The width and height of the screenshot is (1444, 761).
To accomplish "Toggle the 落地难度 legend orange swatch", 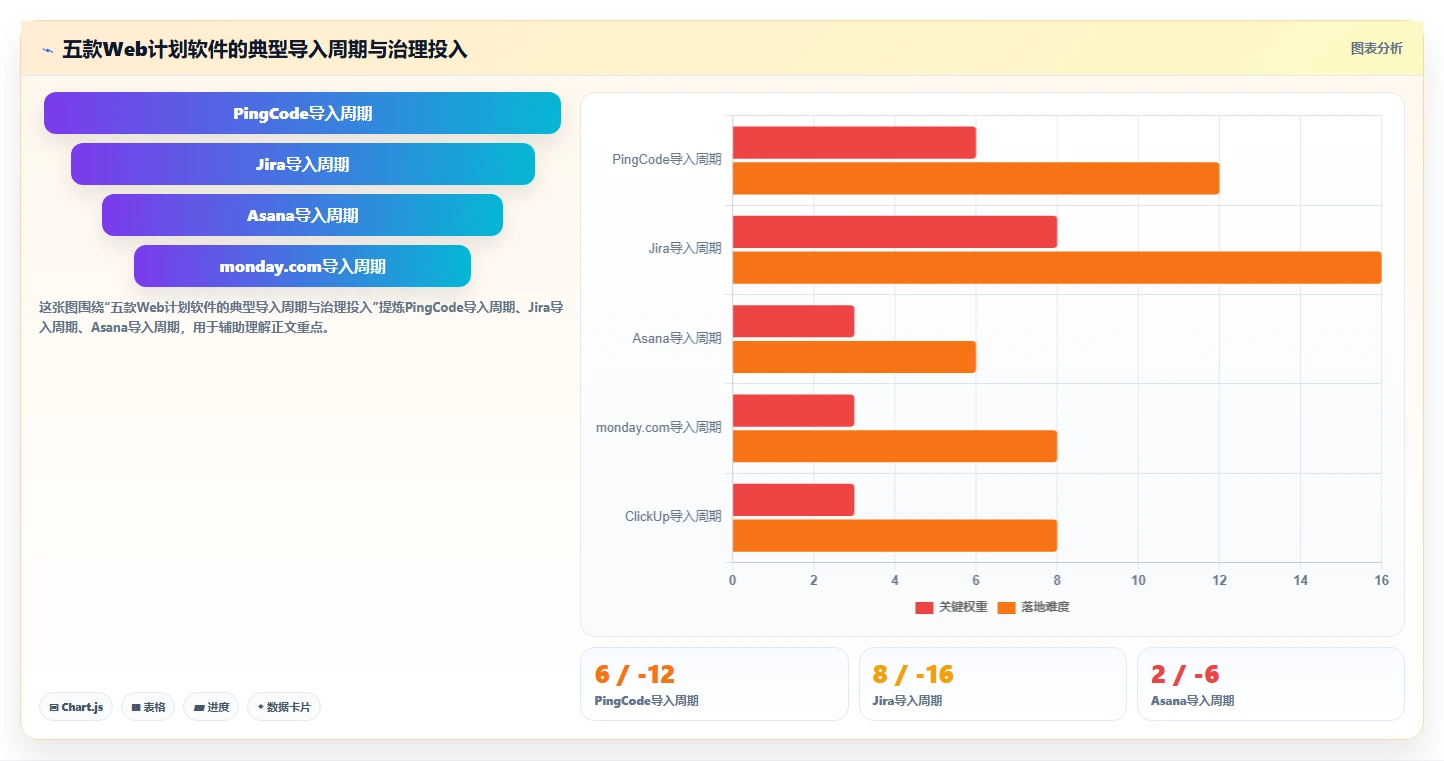I will tap(1006, 607).
